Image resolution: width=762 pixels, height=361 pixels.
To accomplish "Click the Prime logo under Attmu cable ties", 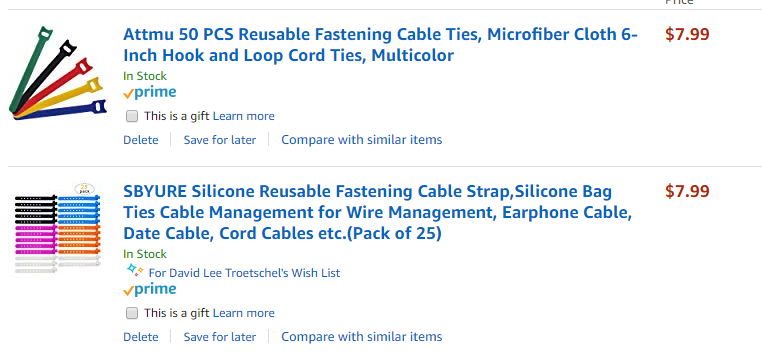I will coord(150,92).
